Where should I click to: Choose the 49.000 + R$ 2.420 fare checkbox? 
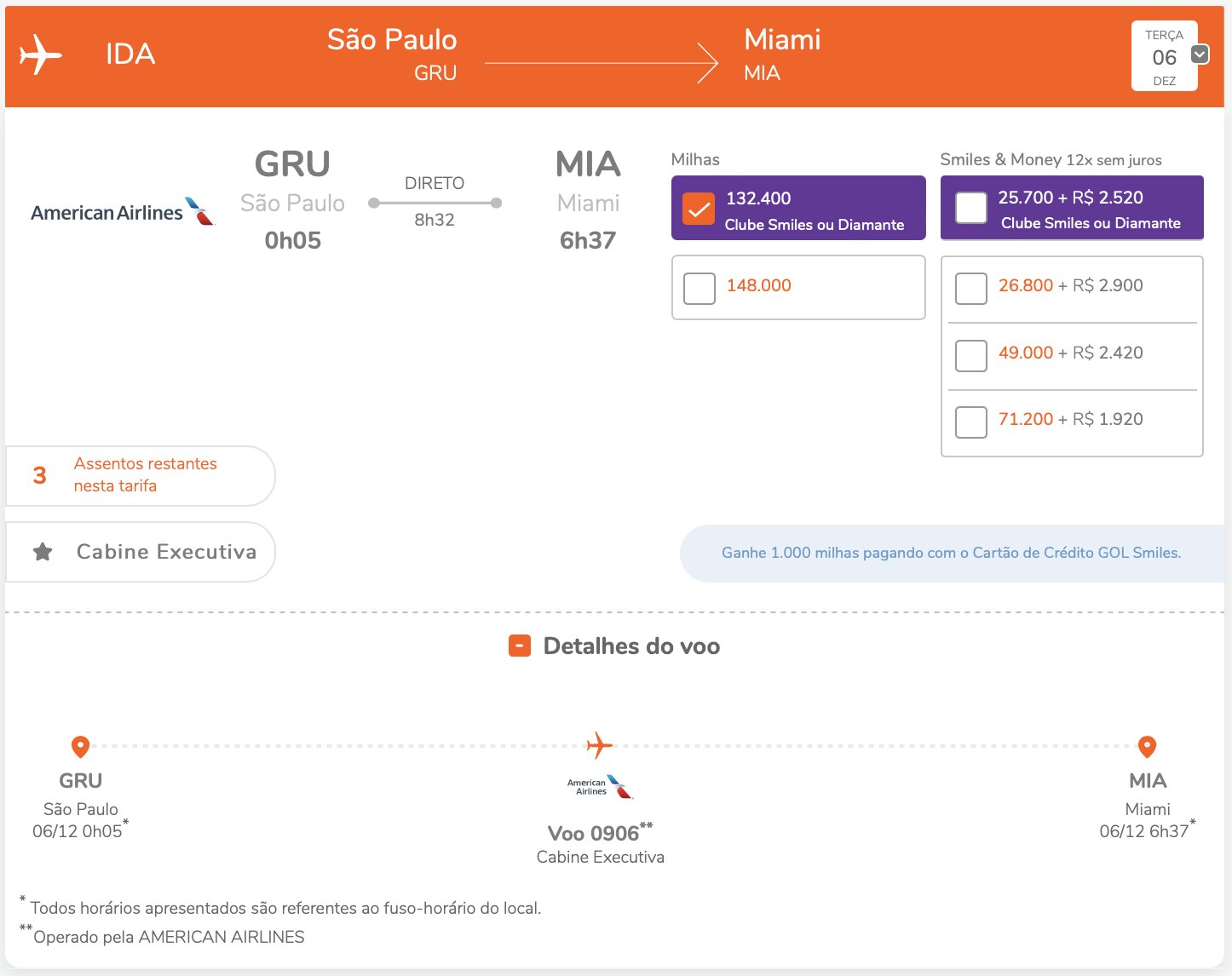pyautogui.click(x=971, y=355)
